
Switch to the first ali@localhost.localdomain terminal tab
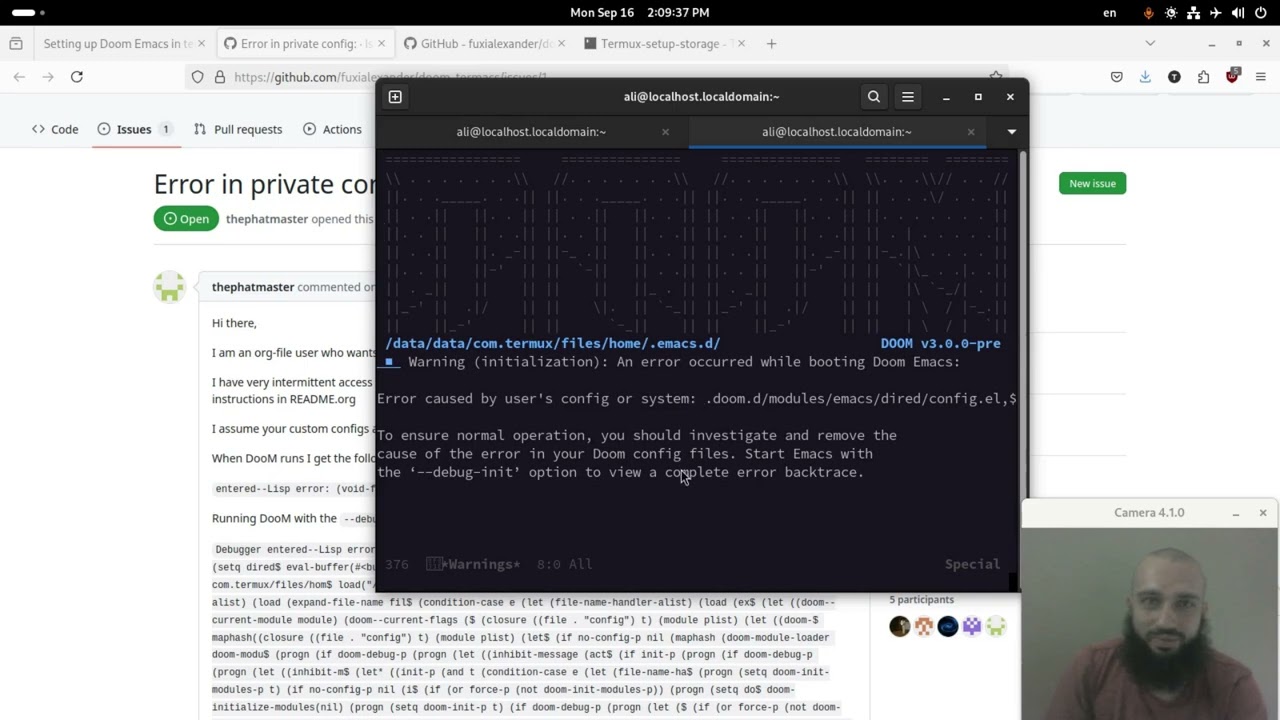tap(531, 132)
